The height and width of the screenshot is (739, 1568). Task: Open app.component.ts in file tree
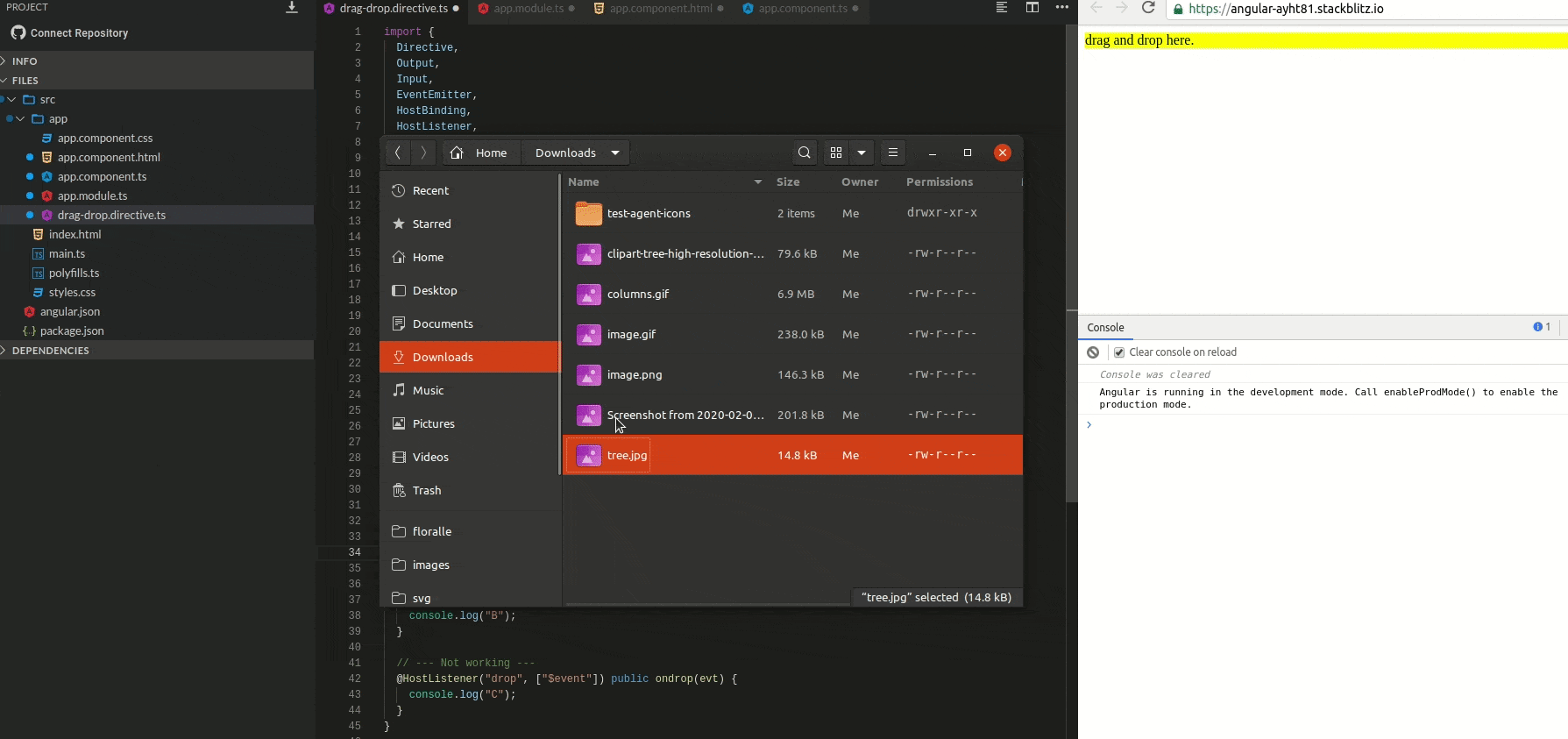pyautogui.click(x=102, y=177)
